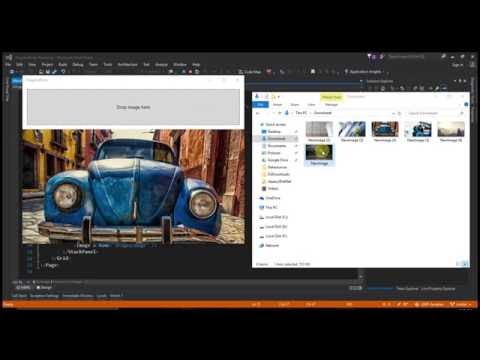480x360 pixels.
Task: Switch to the Live Property Explorer tab
Action: 438,289
